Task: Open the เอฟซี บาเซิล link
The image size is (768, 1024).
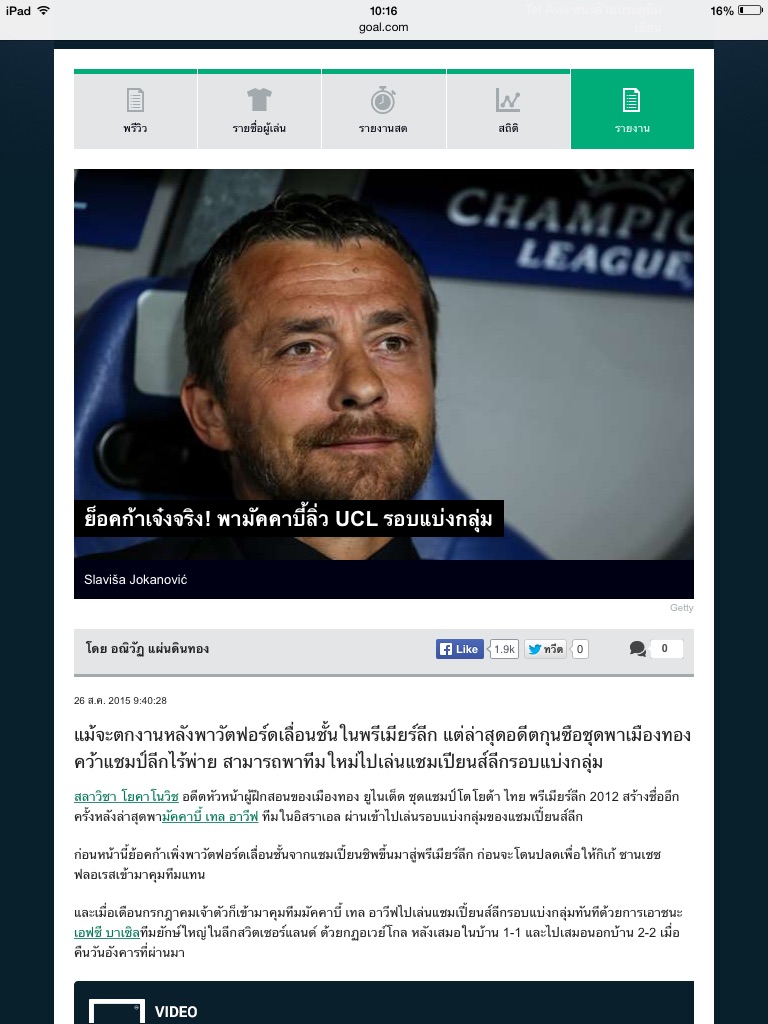Action: (x=107, y=933)
